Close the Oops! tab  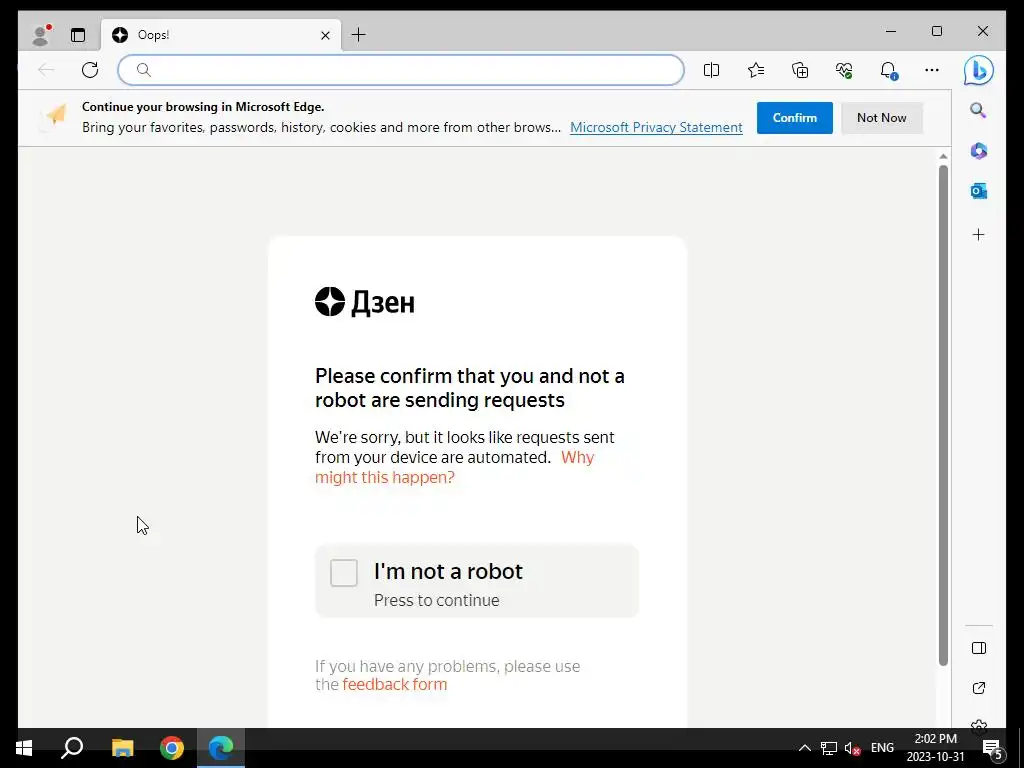coord(325,35)
